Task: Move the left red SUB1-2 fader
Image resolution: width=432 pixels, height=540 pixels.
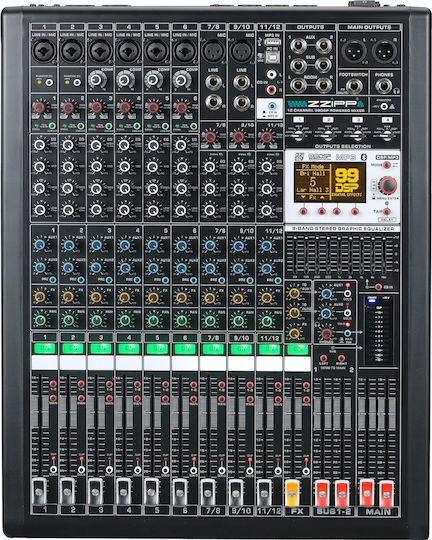Action: pos(322,493)
